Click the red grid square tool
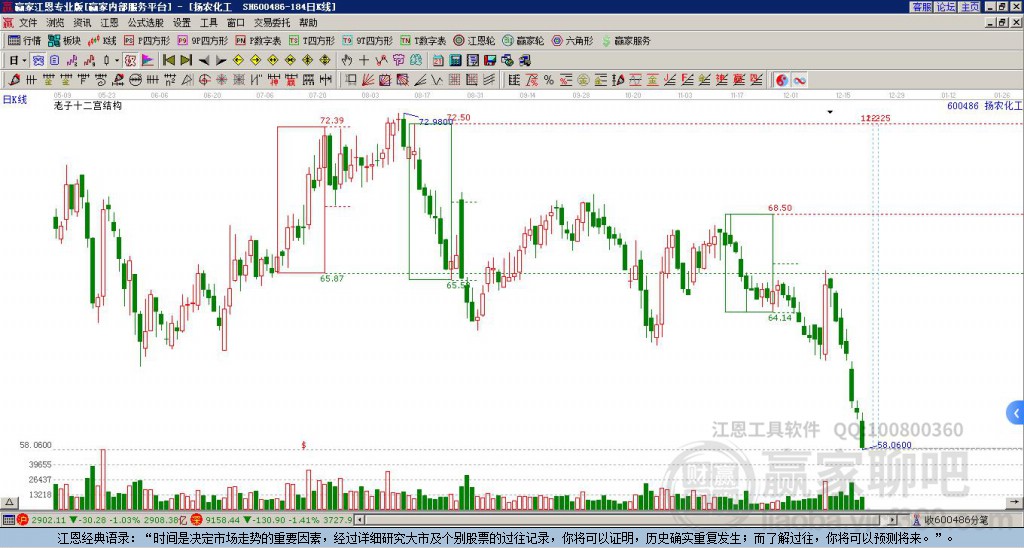Screen dimensions: 1024x548 [x=454, y=80]
